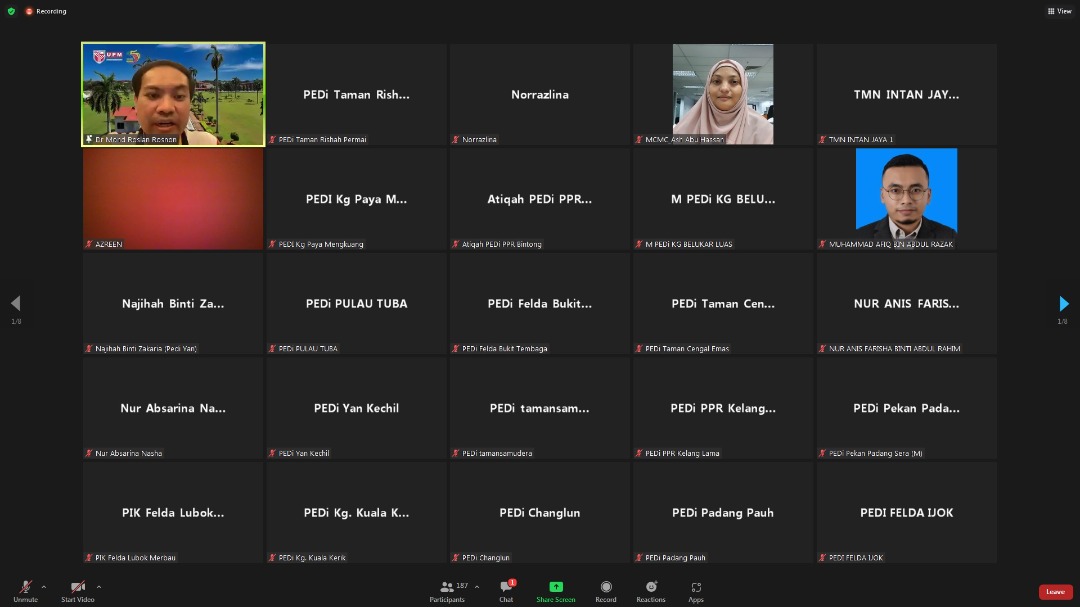The width and height of the screenshot is (1080, 607).
Task: Select the AZREEN red video tile
Action: coord(173,198)
